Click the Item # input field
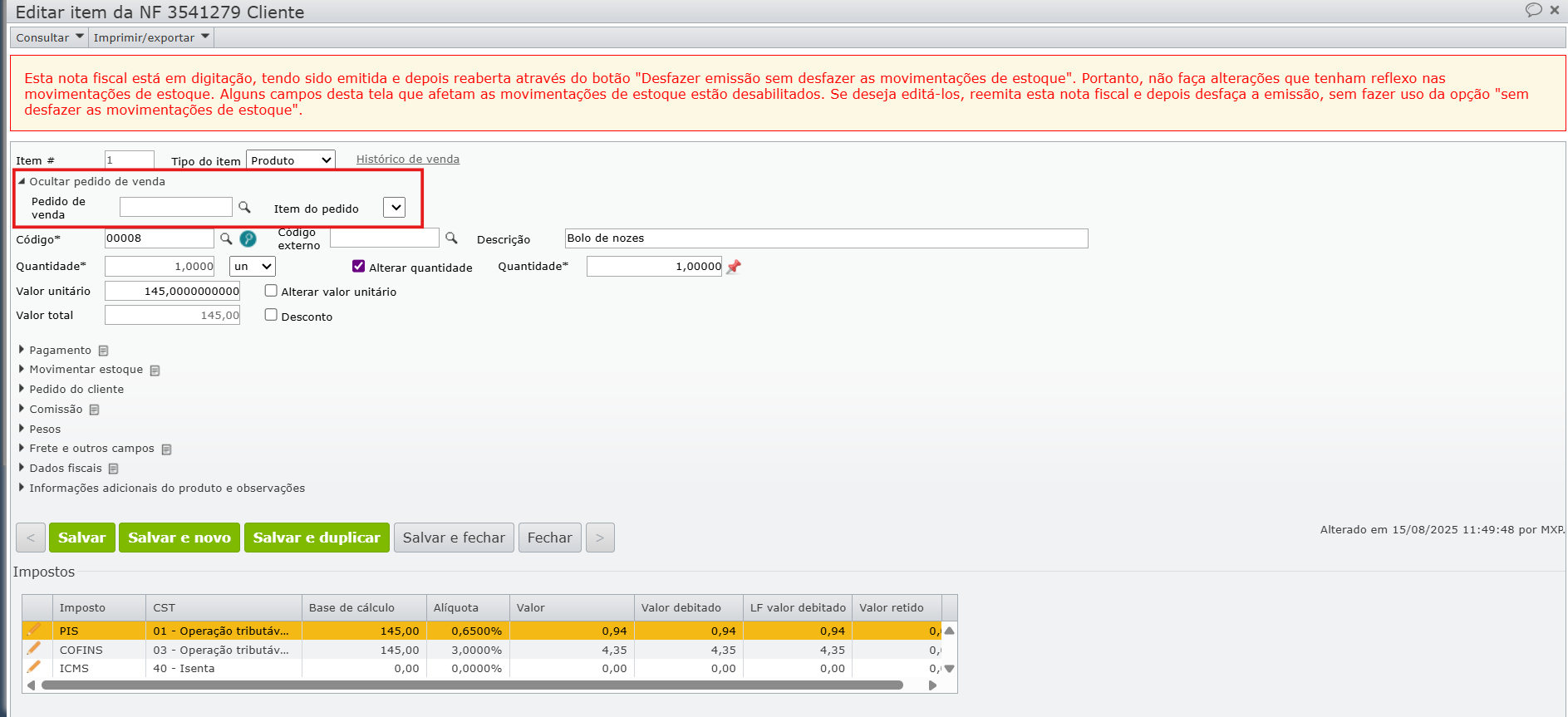 coord(130,160)
